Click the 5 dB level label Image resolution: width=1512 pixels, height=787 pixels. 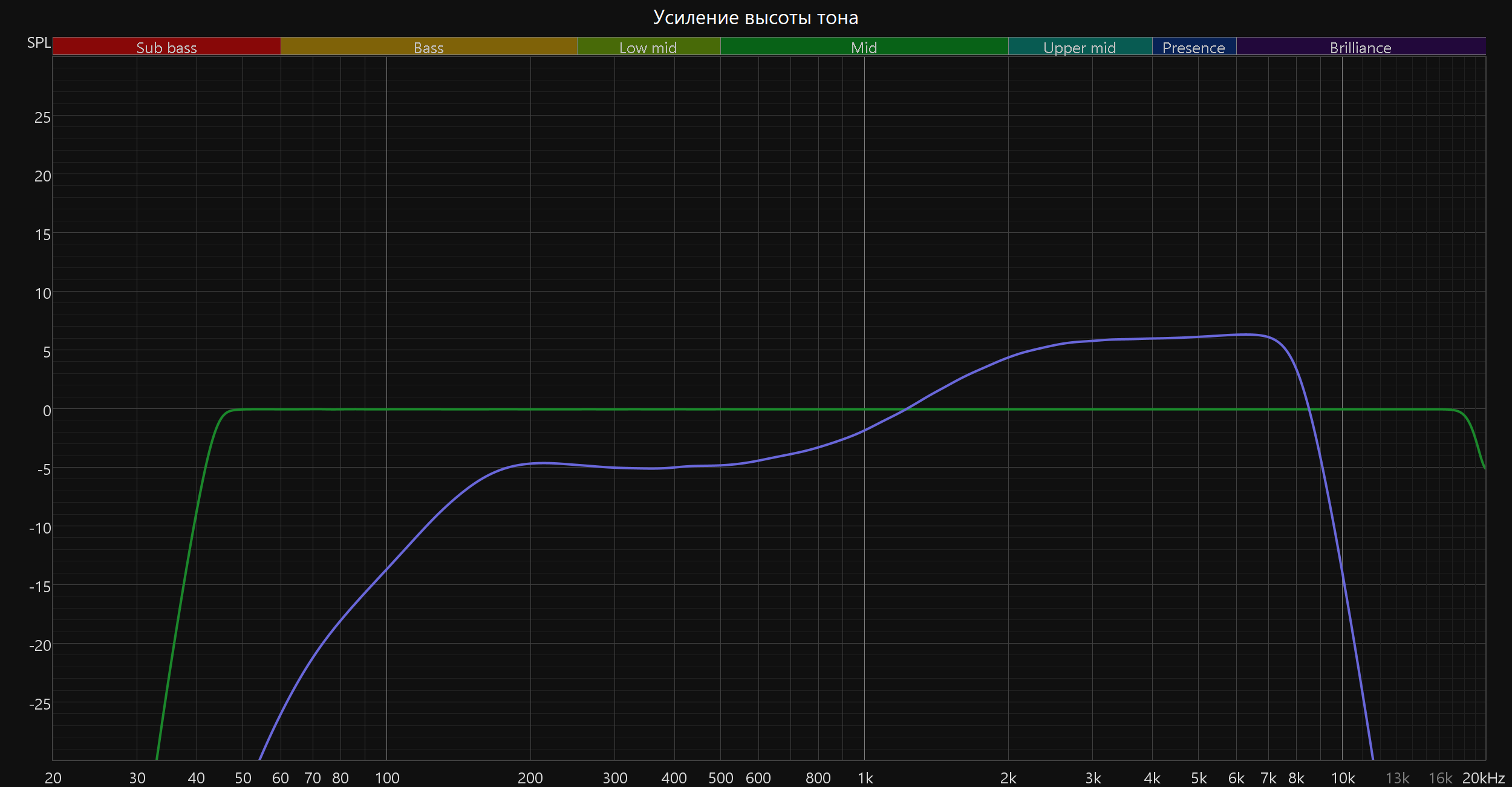click(x=47, y=352)
